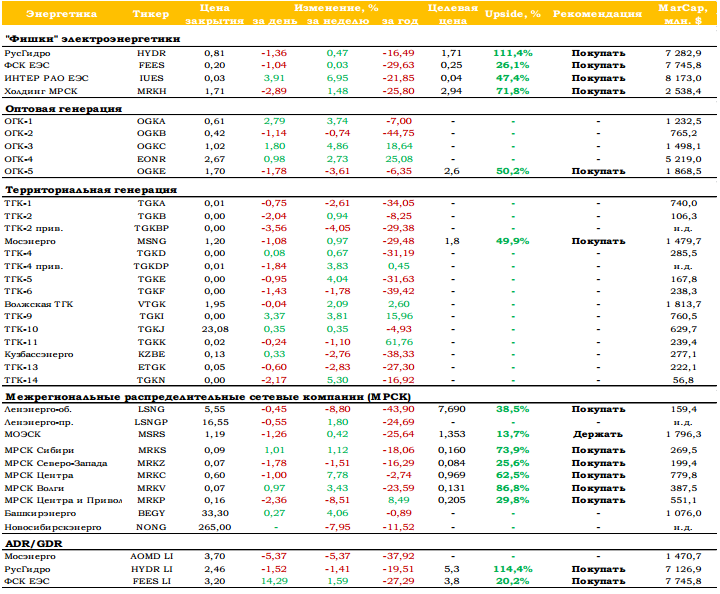Click the ticker 'TGKBP'
720x594 pixels.
click(151, 228)
